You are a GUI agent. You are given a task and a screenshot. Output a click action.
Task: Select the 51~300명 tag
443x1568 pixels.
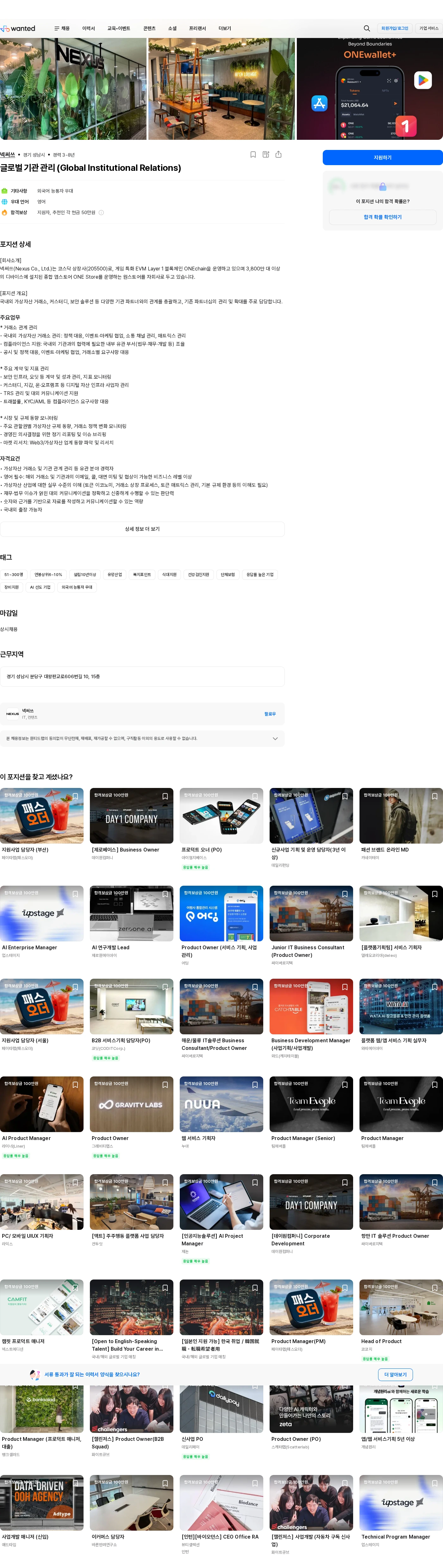point(14,575)
